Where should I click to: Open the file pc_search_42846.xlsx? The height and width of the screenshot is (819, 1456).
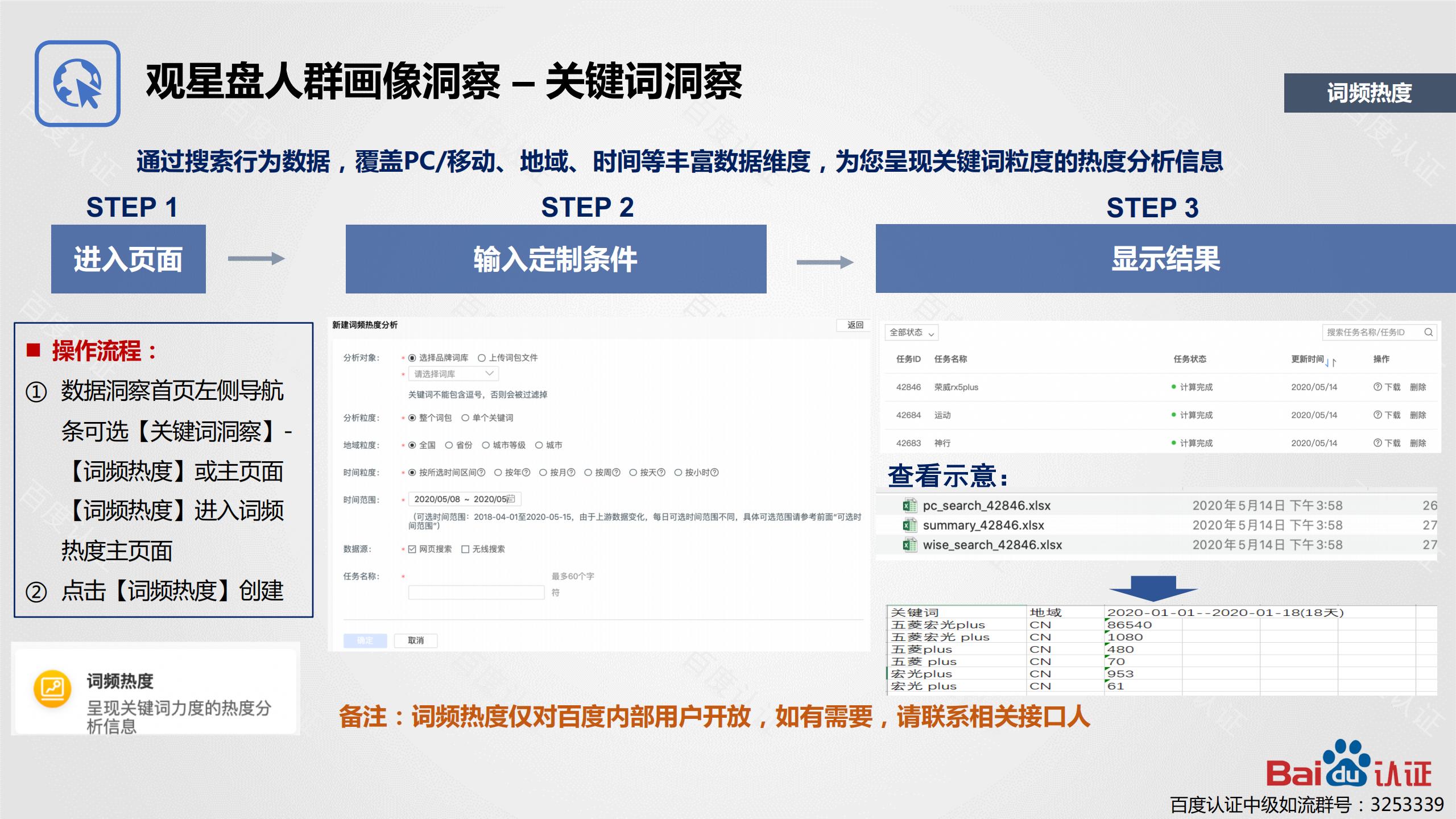986,506
